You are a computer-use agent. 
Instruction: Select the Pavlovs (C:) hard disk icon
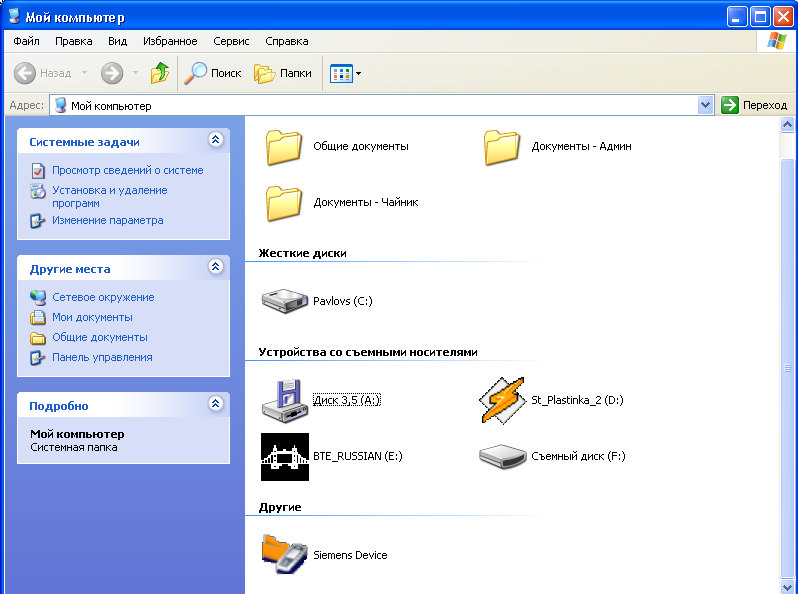point(284,301)
